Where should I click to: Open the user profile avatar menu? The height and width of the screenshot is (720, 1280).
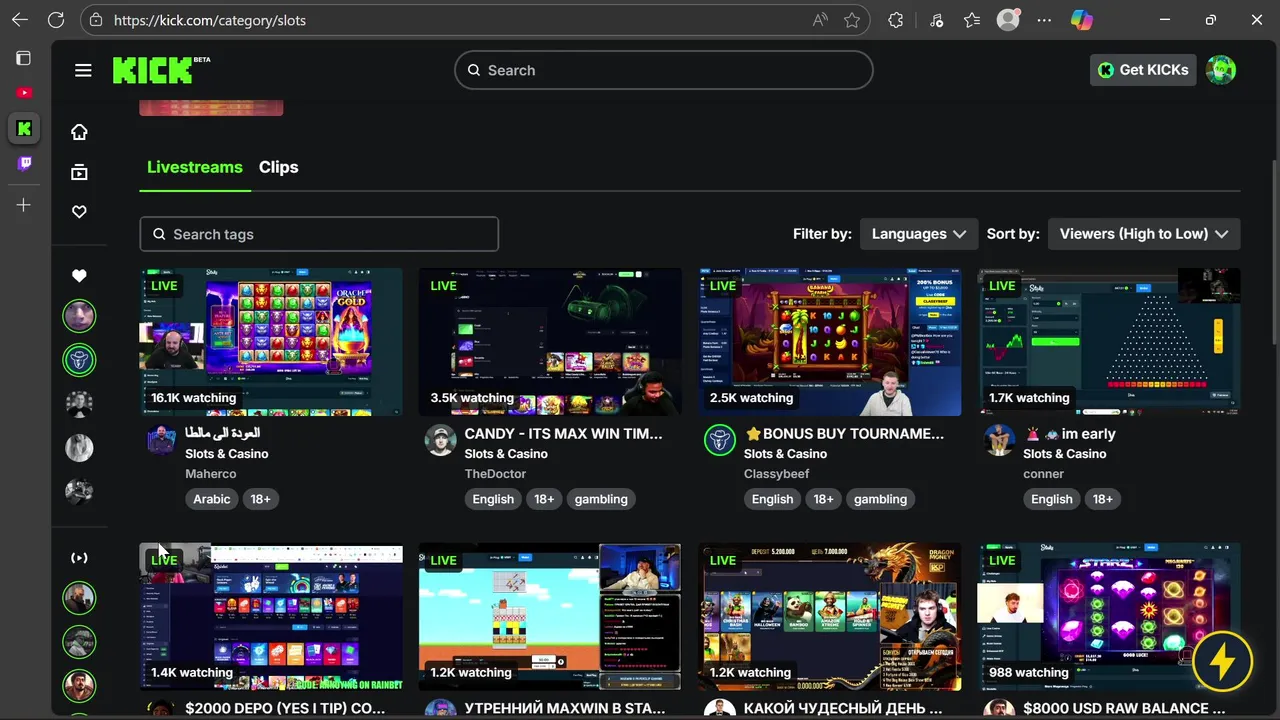coord(1221,70)
